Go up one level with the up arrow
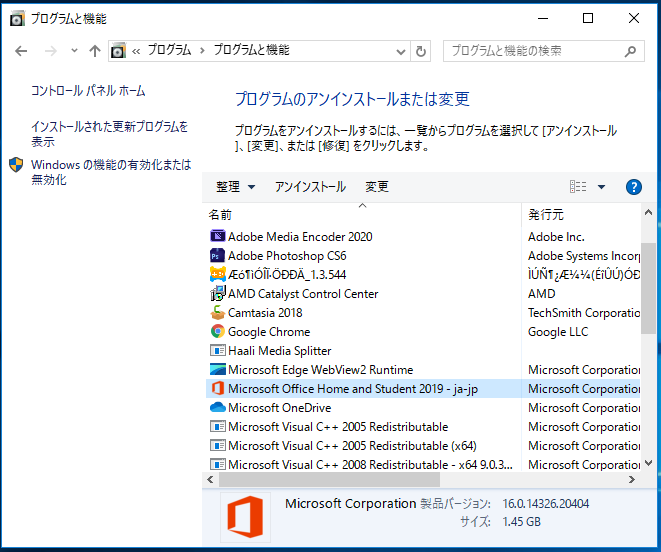The height and width of the screenshot is (552, 661). coord(95,51)
